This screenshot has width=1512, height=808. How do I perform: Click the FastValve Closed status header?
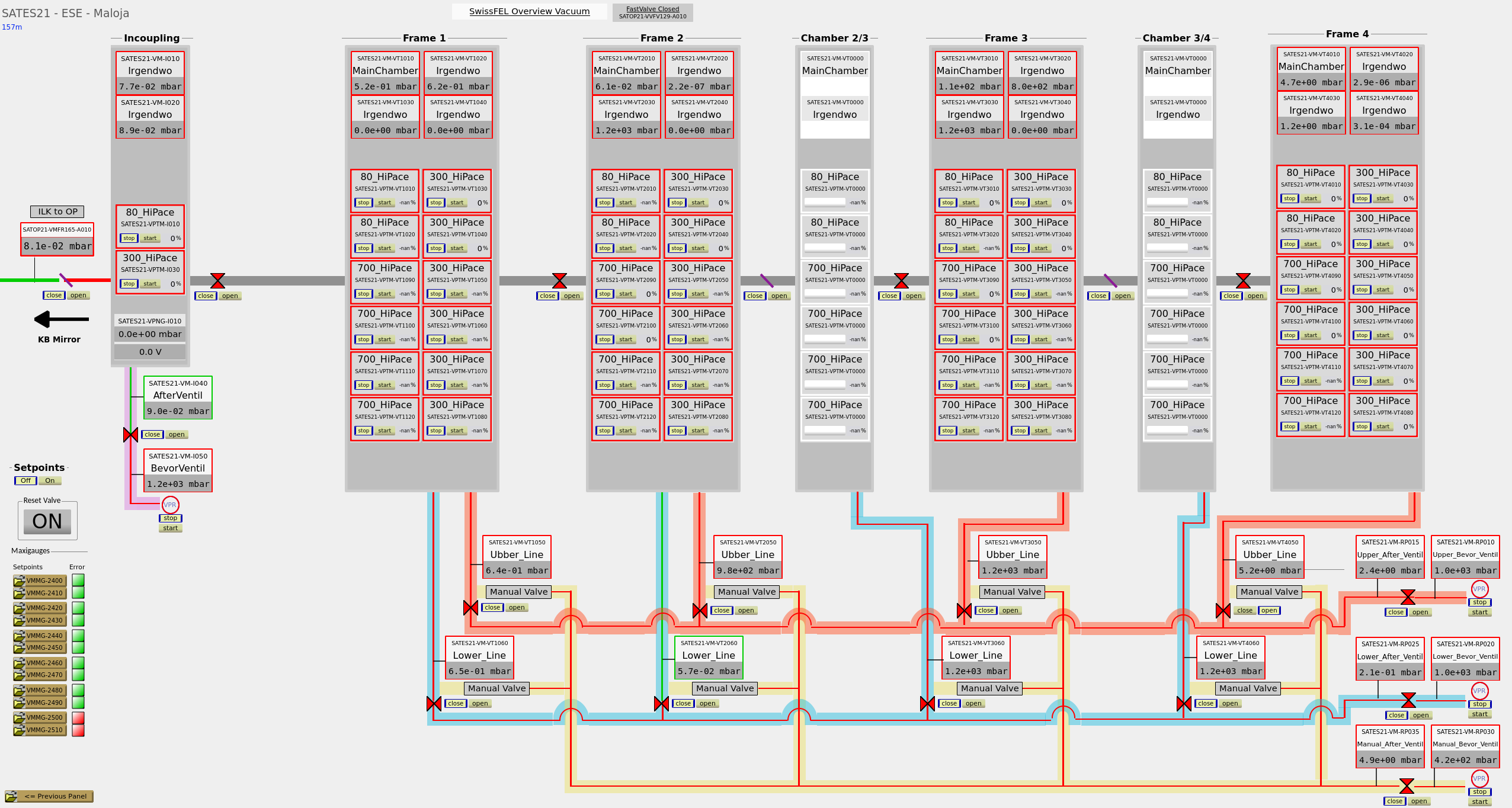[652, 12]
